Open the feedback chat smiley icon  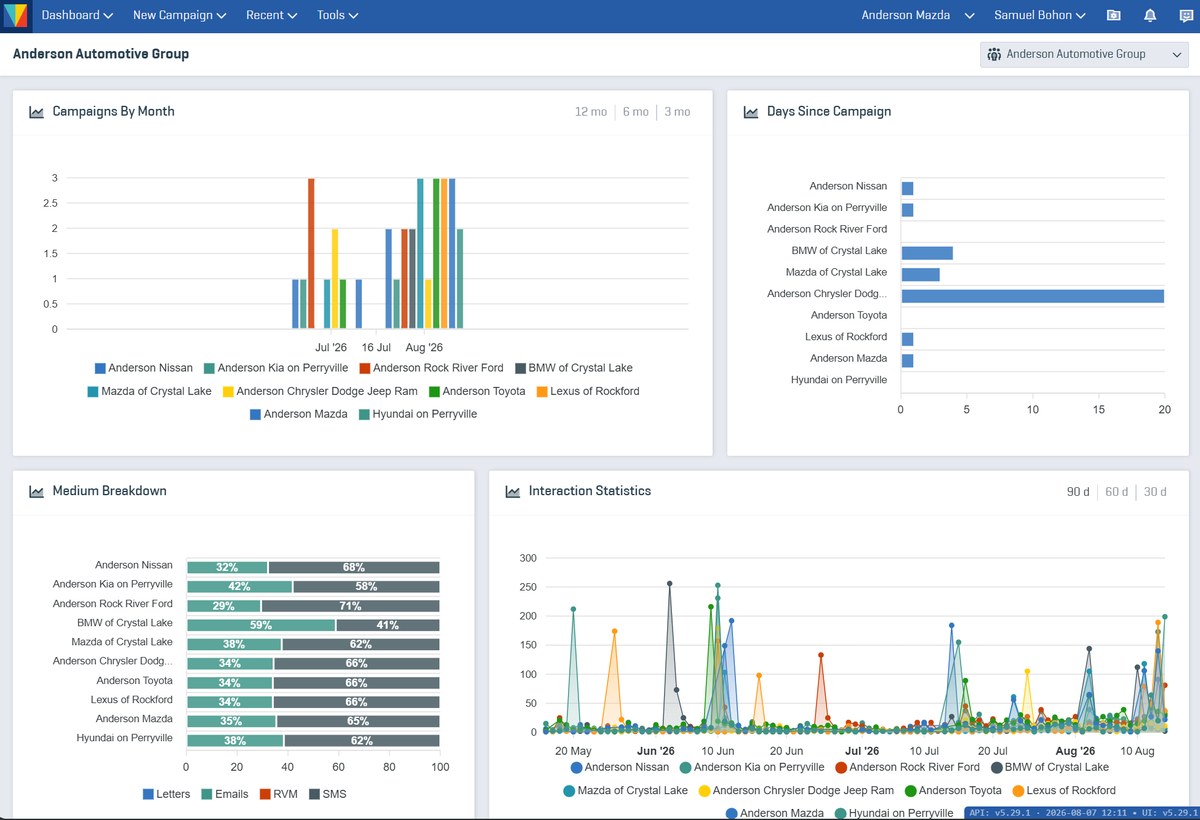1185,15
